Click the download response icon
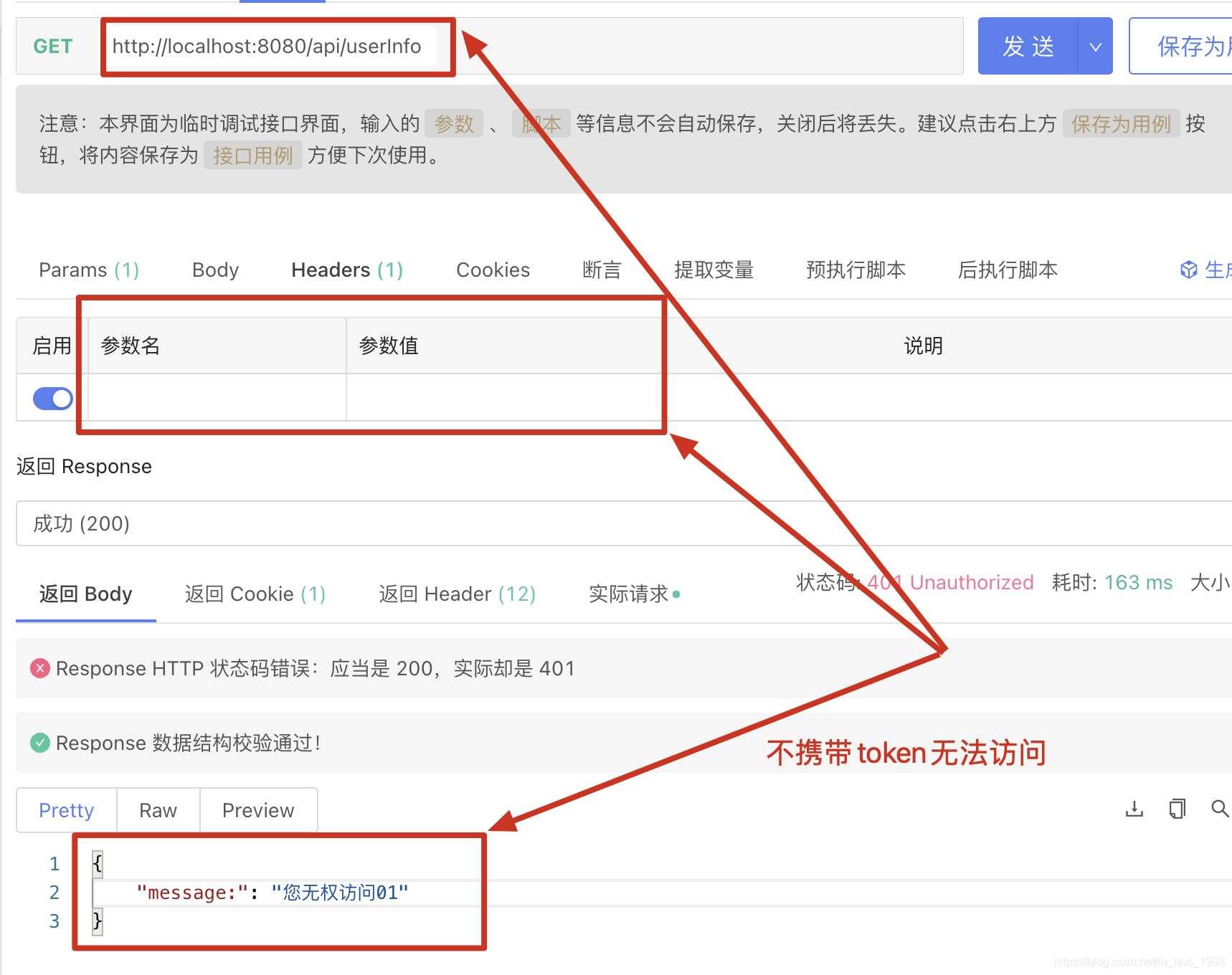The image size is (1232, 975). (1134, 809)
